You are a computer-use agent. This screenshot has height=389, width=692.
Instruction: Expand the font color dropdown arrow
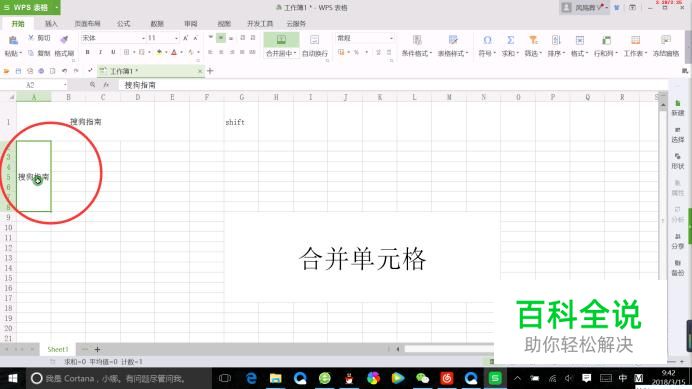181,53
